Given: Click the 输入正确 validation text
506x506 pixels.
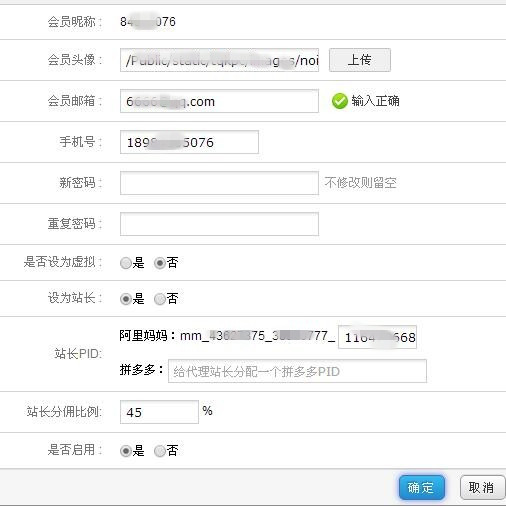Looking at the screenshot, I should pos(375,101).
